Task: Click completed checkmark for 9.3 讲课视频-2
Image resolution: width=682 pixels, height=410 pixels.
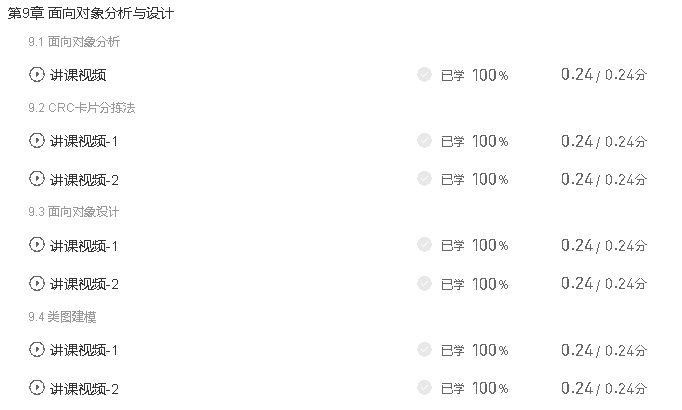Action: (x=424, y=283)
